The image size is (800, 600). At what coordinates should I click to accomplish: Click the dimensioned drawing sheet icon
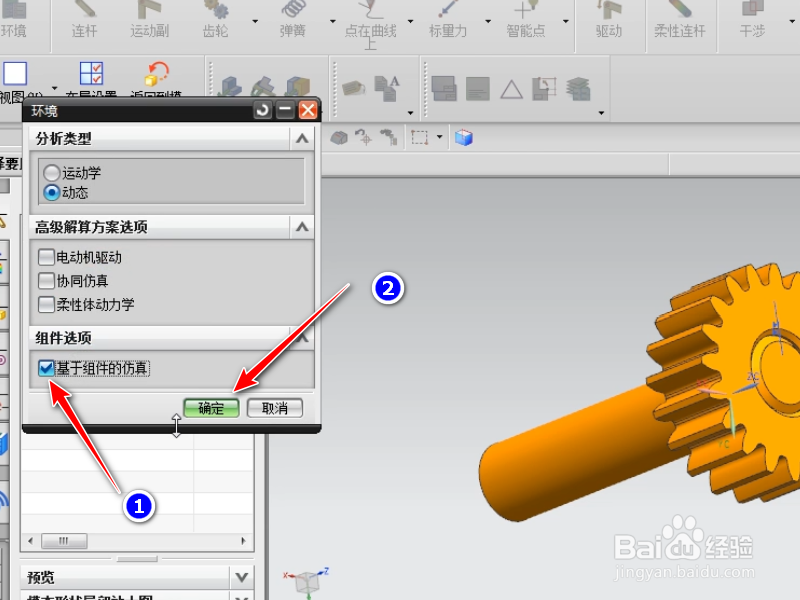(x=544, y=89)
